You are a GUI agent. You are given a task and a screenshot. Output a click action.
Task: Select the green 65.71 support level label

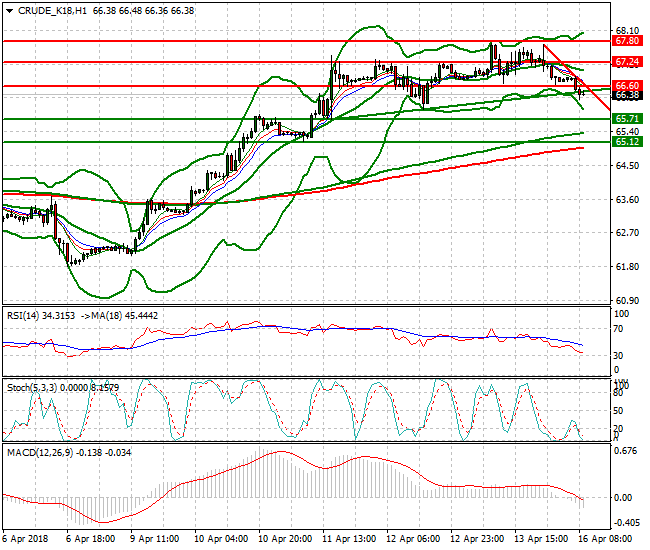click(627, 119)
